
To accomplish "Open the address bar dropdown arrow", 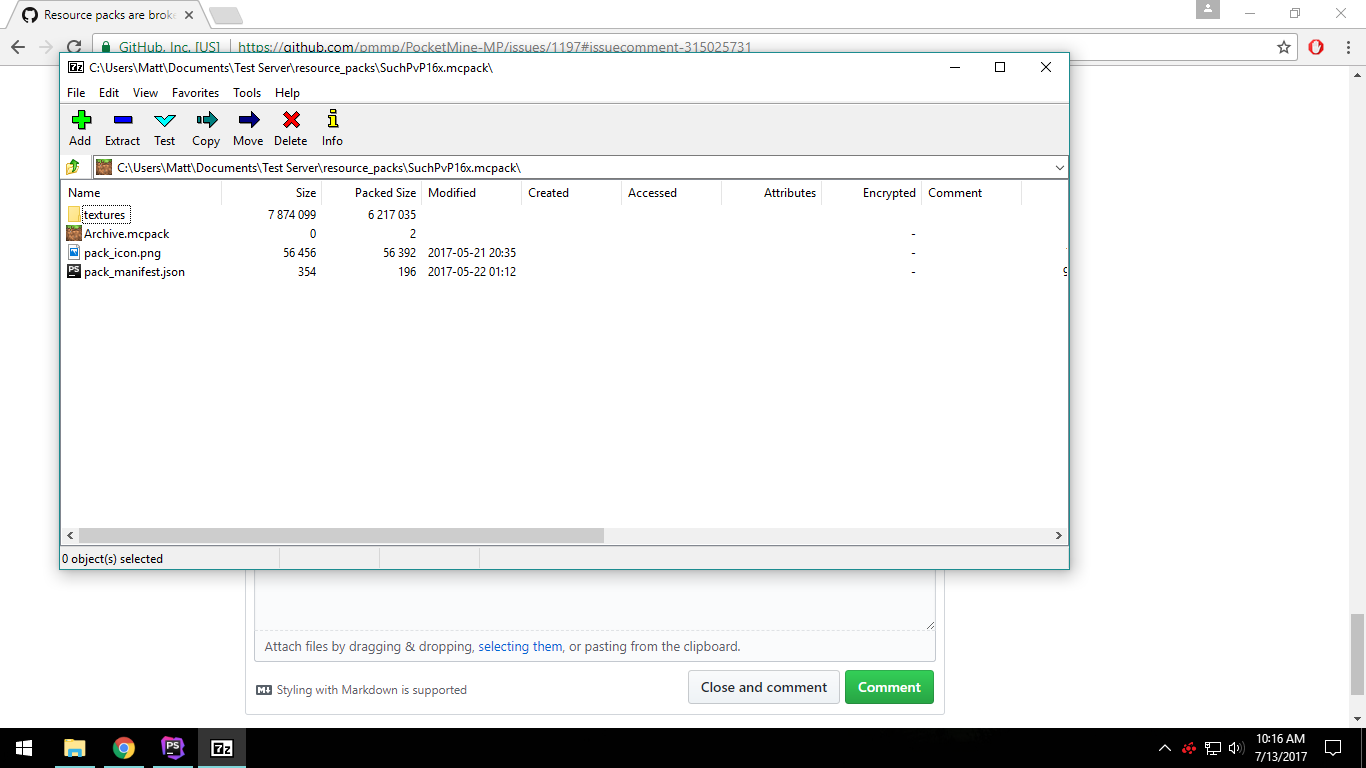I will point(1059,167).
